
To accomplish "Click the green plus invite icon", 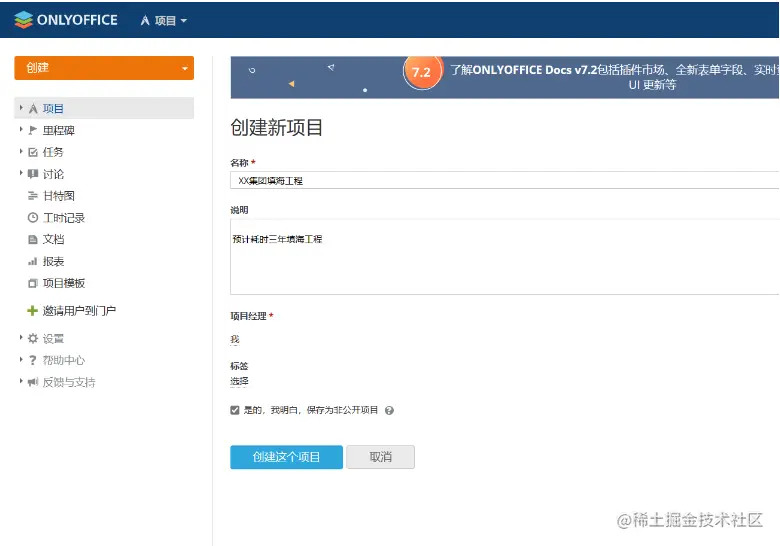I will [x=32, y=311].
